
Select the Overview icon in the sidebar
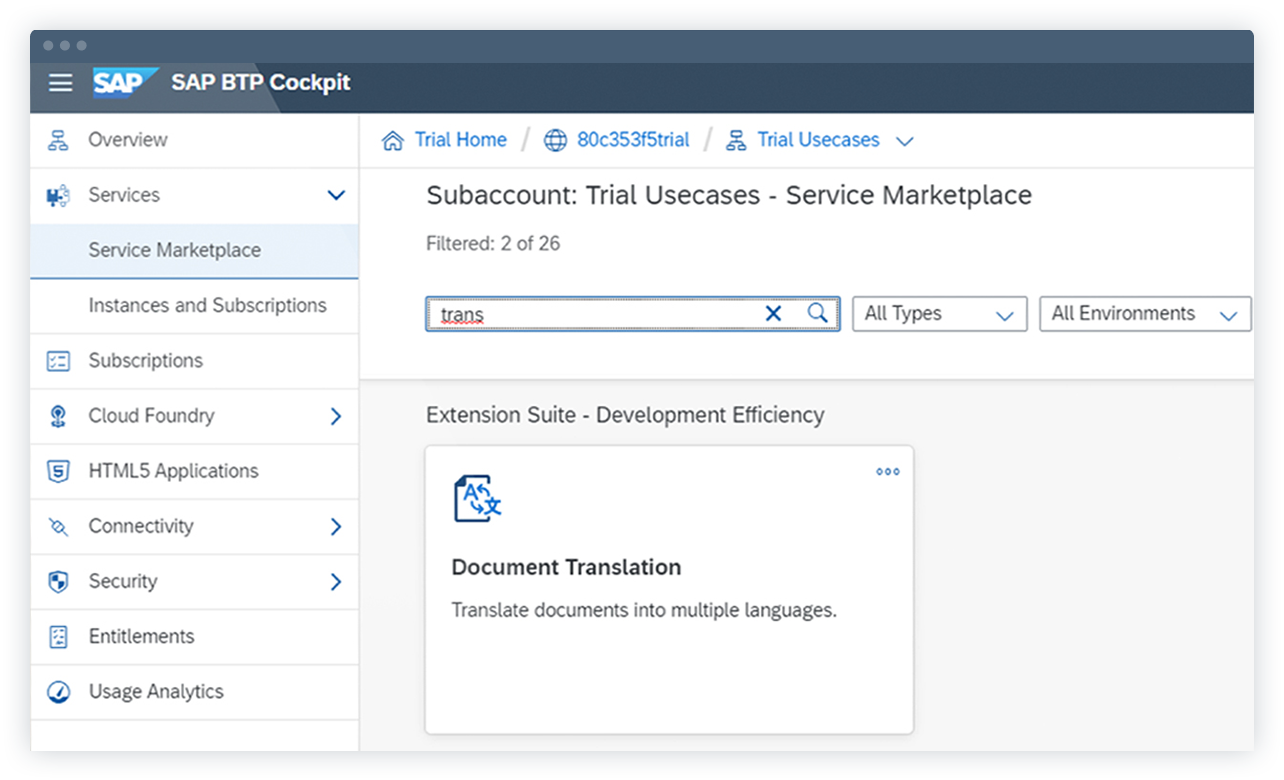click(x=58, y=139)
